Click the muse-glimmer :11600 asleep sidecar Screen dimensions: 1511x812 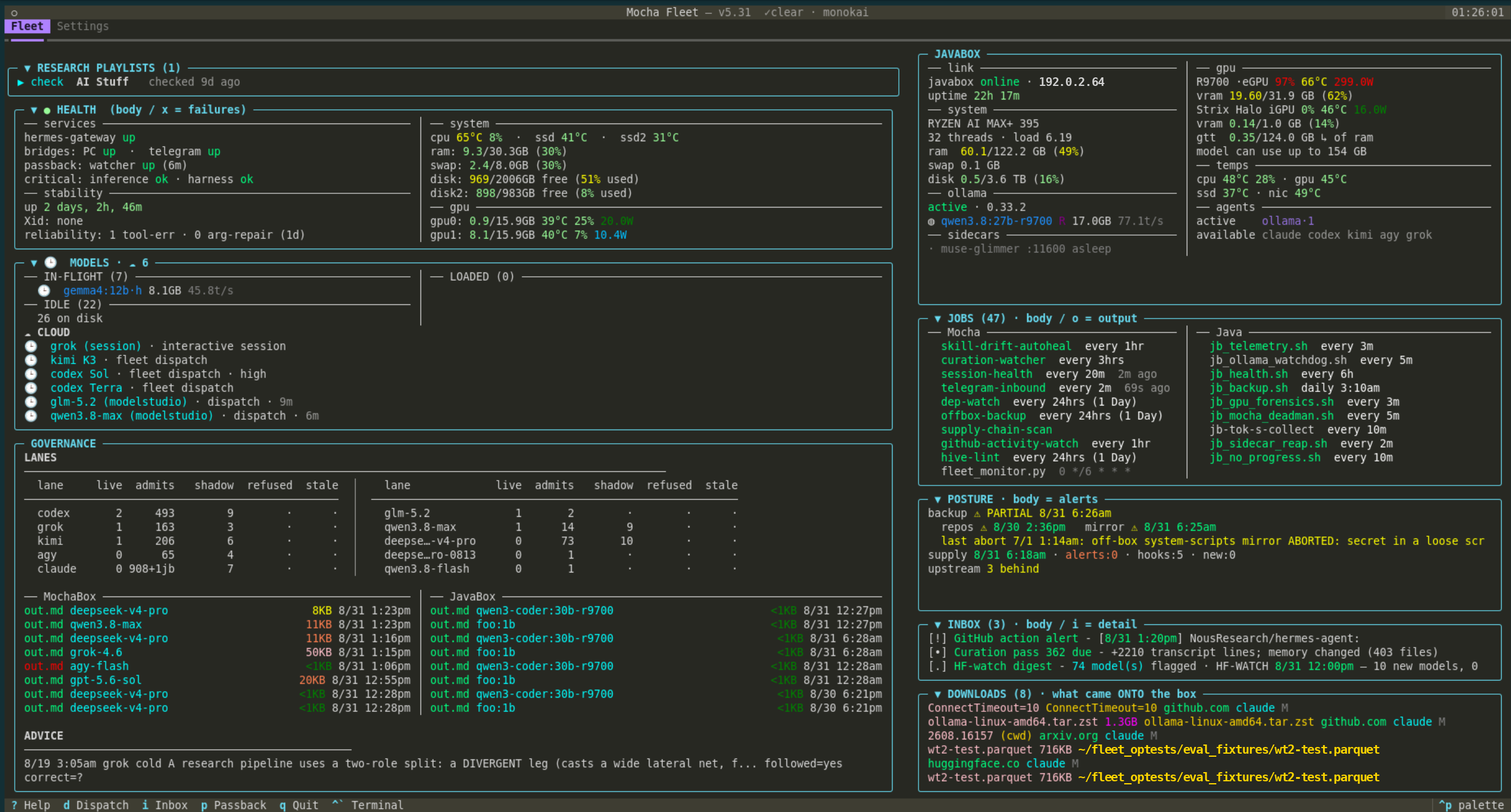[1020, 249]
